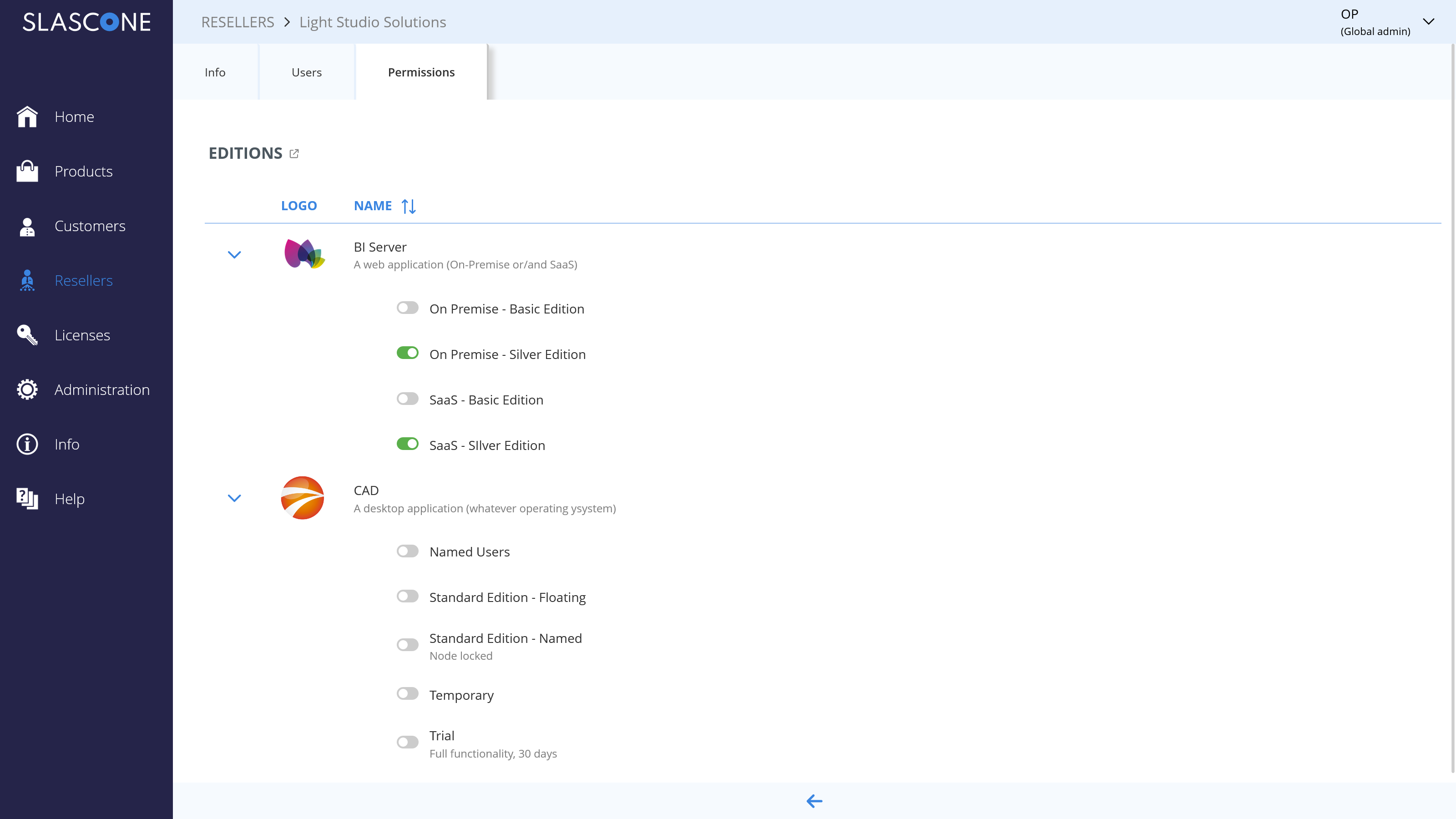Viewport: 1456px width, 819px height.
Task: Go to Products in sidebar
Action: (84, 171)
